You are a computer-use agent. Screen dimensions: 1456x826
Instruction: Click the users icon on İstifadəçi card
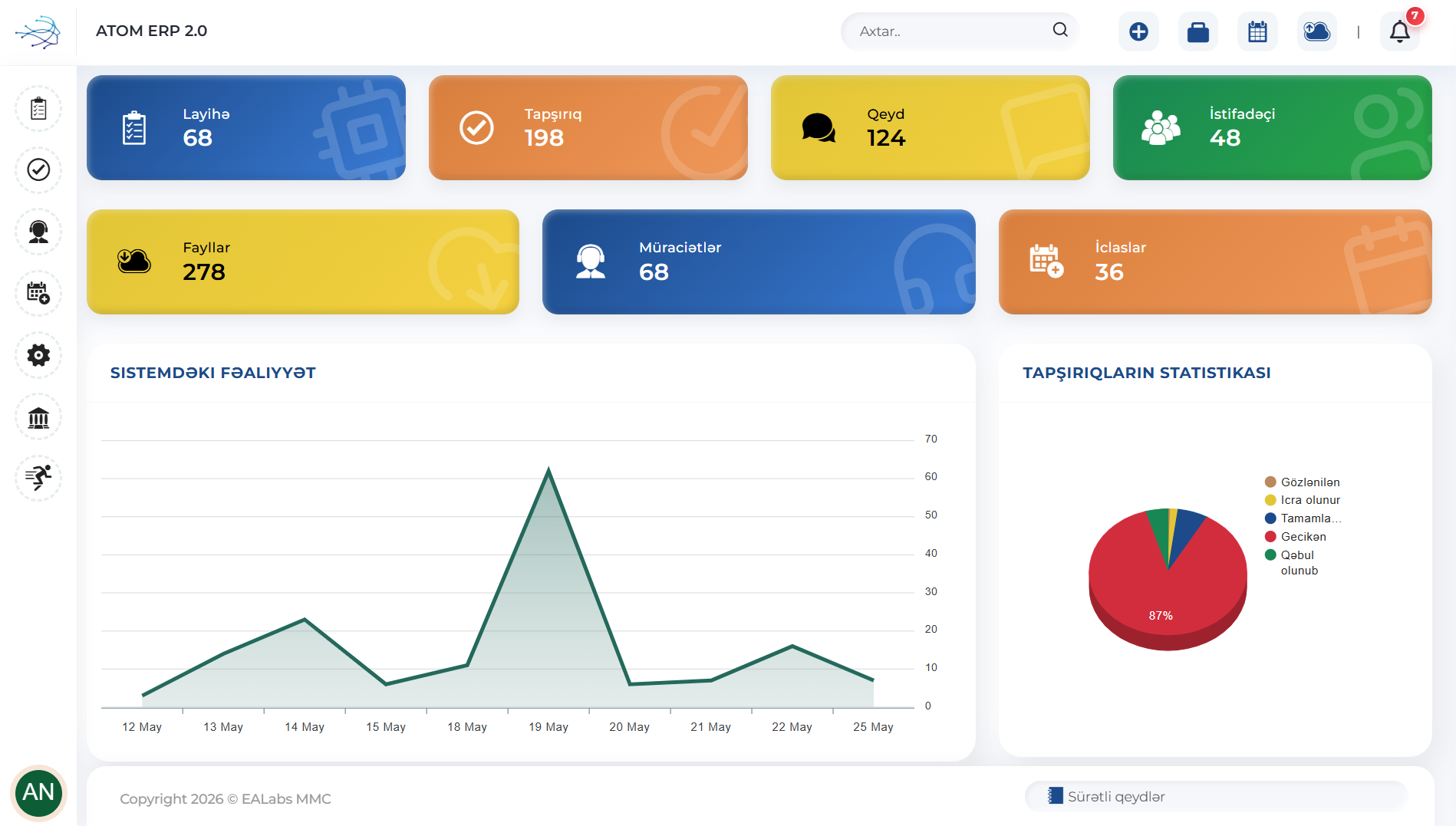click(1161, 127)
